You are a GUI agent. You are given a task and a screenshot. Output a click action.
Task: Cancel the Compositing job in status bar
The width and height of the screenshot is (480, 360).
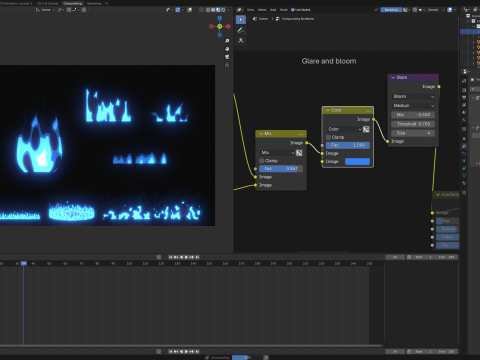click(x=266, y=357)
